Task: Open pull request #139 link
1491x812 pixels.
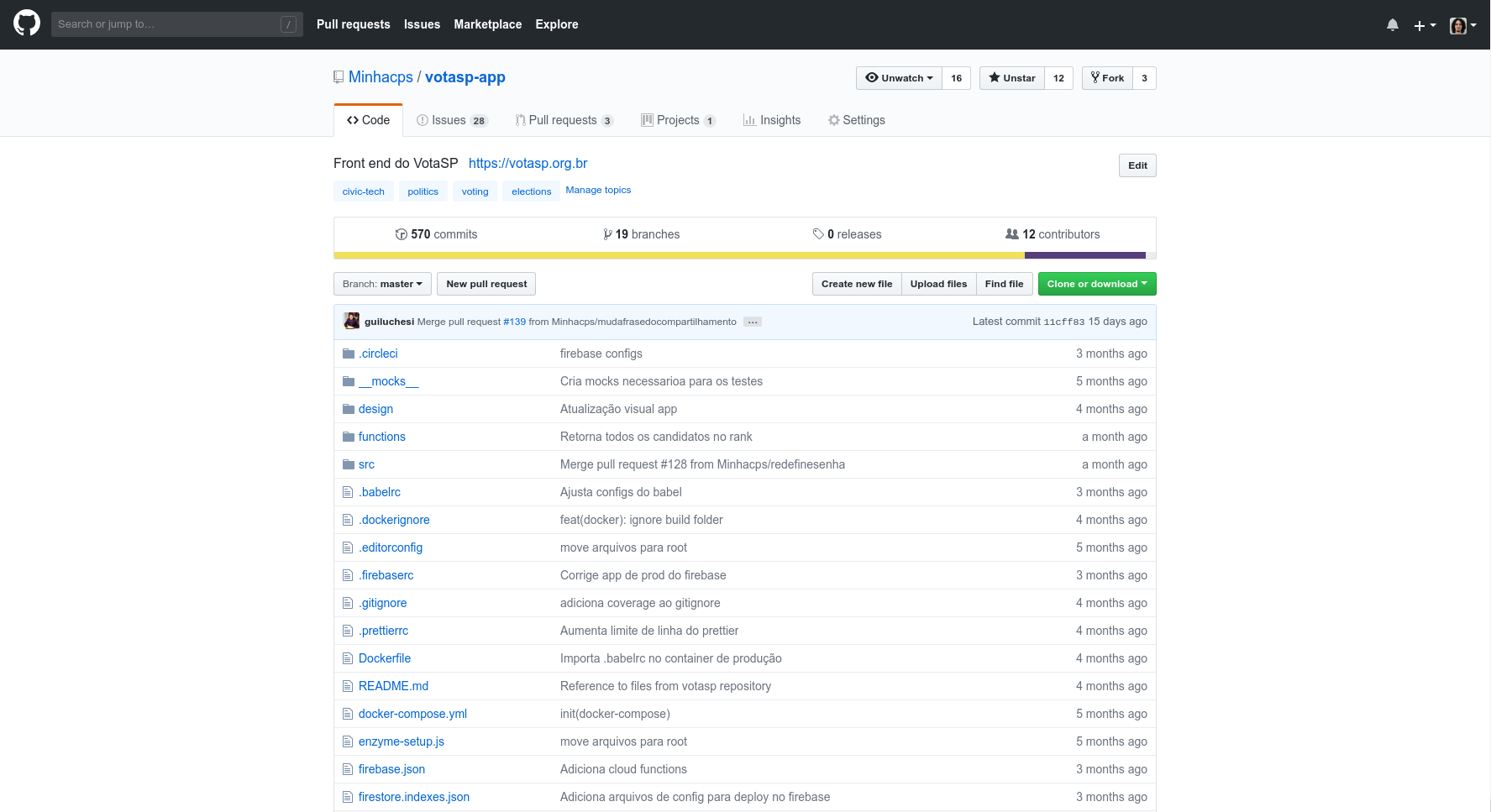Action: click(x=515, y=322)
